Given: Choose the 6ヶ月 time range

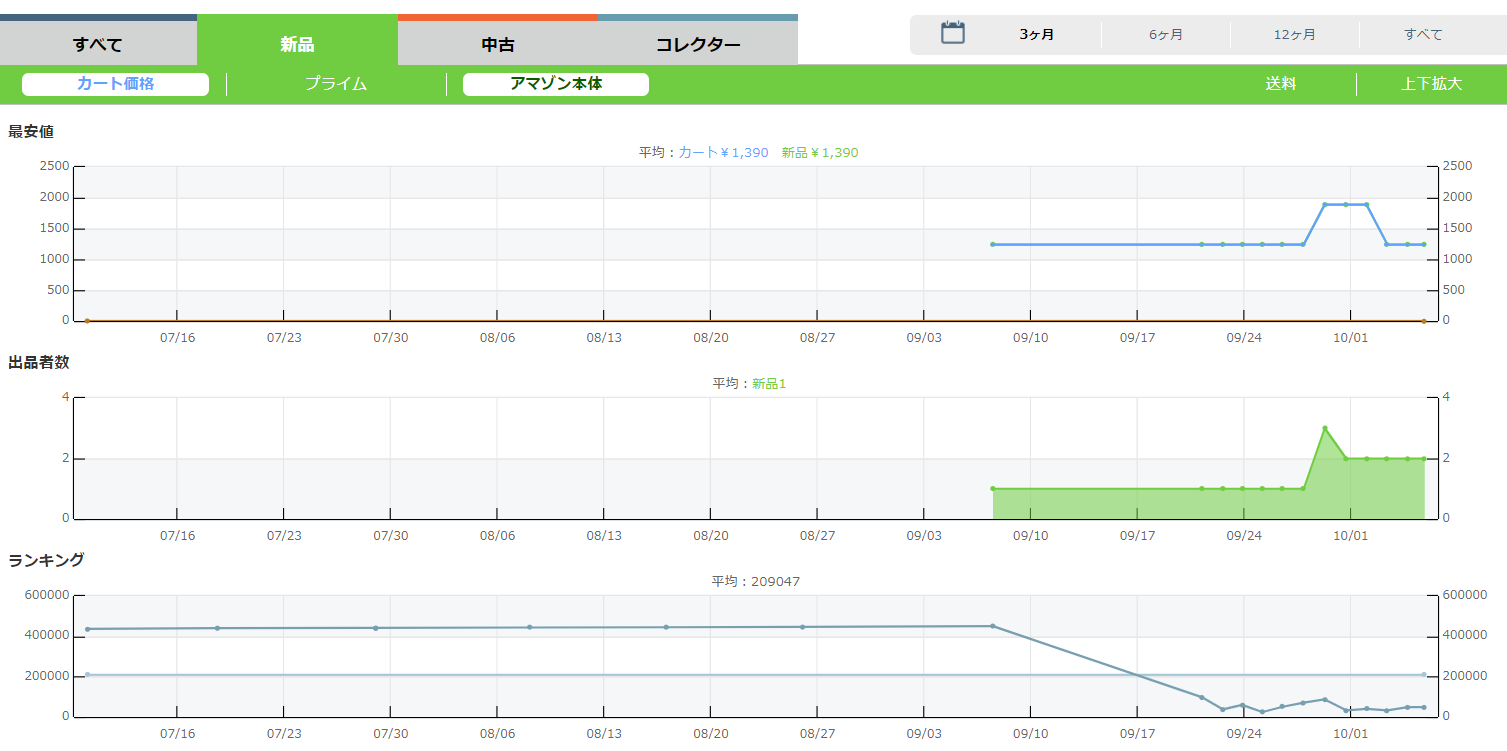Looking at the screenshot, I should [1165, 35].
